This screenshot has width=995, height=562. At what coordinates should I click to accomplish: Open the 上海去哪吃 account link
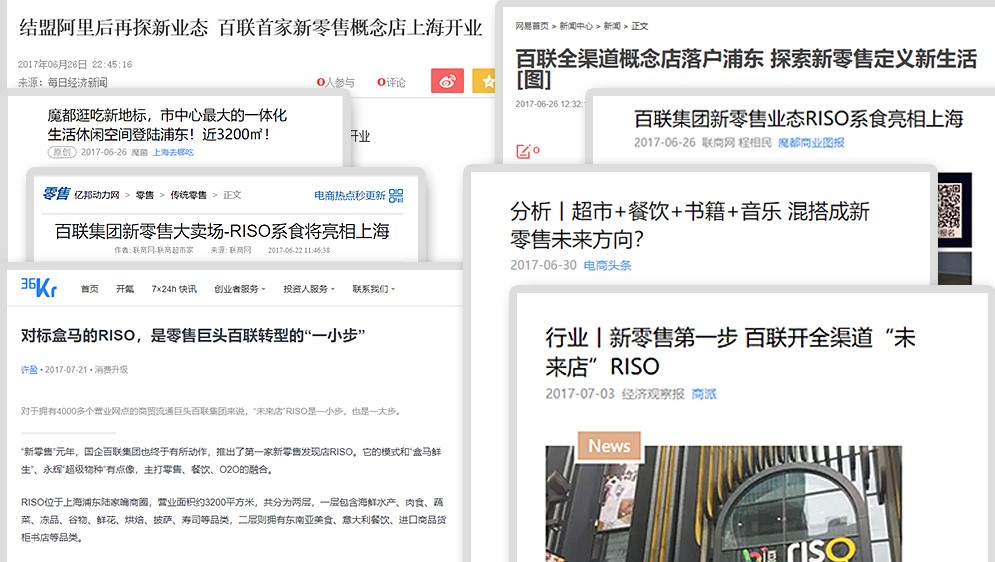tap(173, 152)
